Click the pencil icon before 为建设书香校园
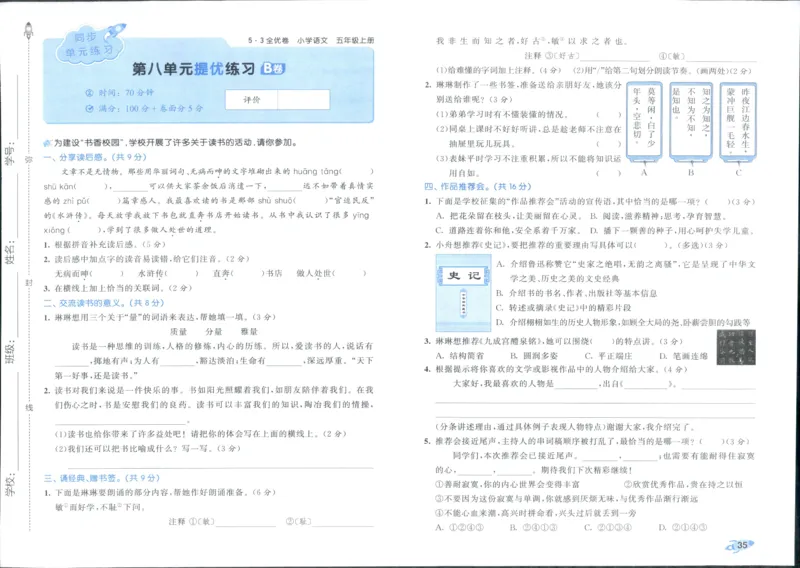 [48, 143]
